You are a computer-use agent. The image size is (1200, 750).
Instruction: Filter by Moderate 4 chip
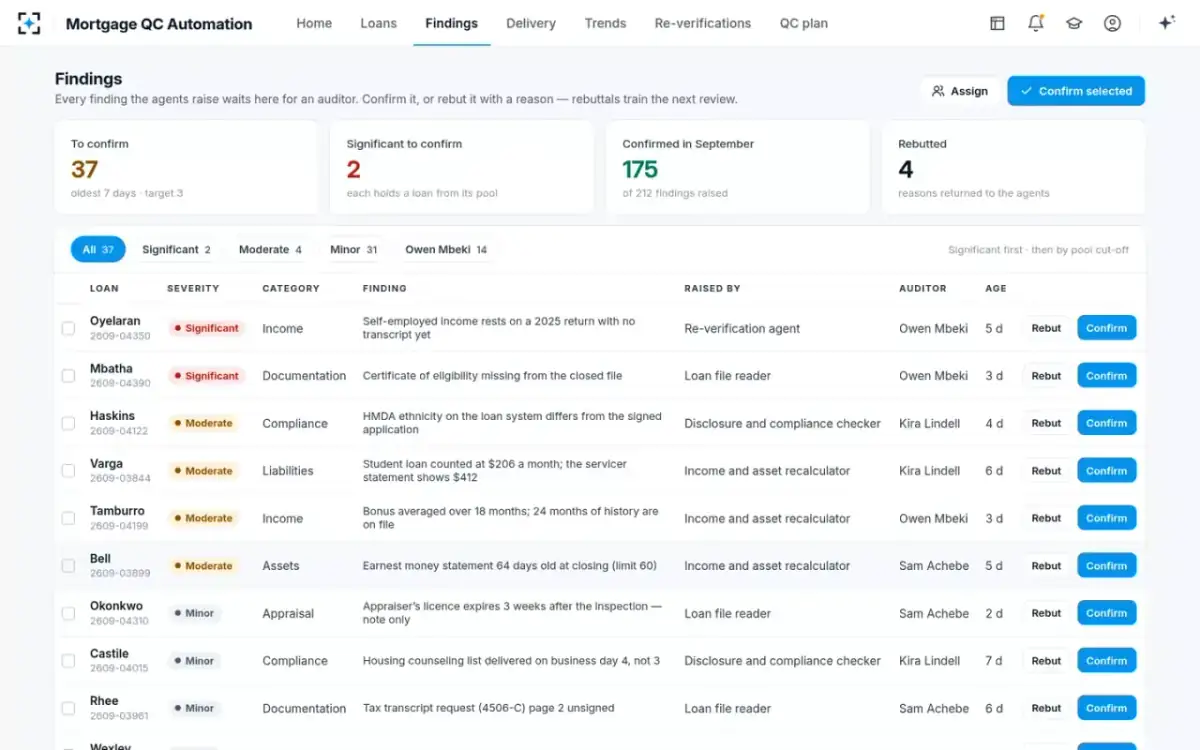pyautogui.click(x=270, y=250)
